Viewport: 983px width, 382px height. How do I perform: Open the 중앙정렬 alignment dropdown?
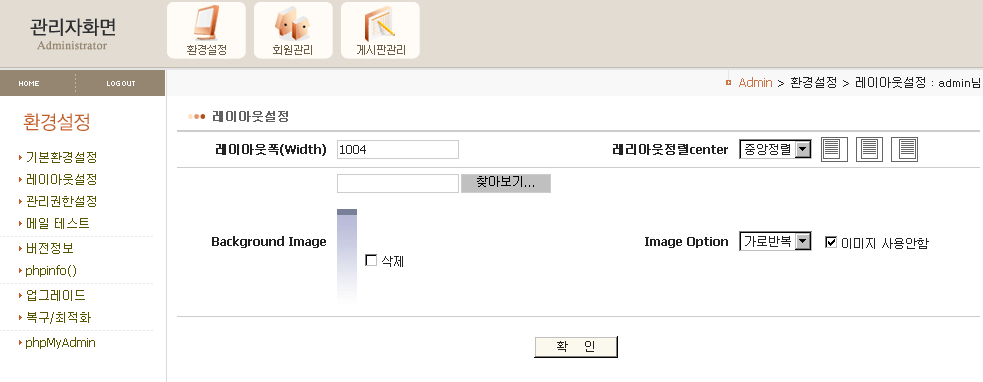775,149
